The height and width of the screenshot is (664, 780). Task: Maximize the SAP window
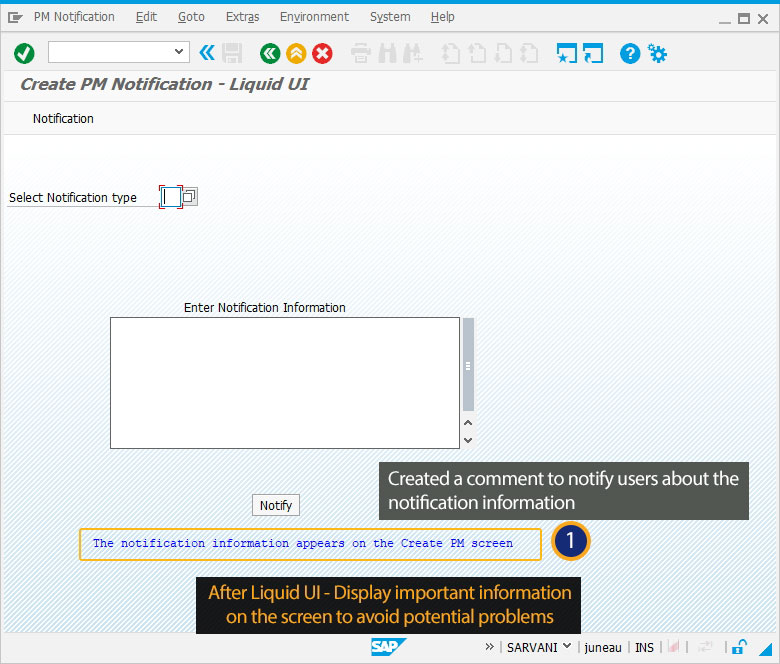(744, 19)
